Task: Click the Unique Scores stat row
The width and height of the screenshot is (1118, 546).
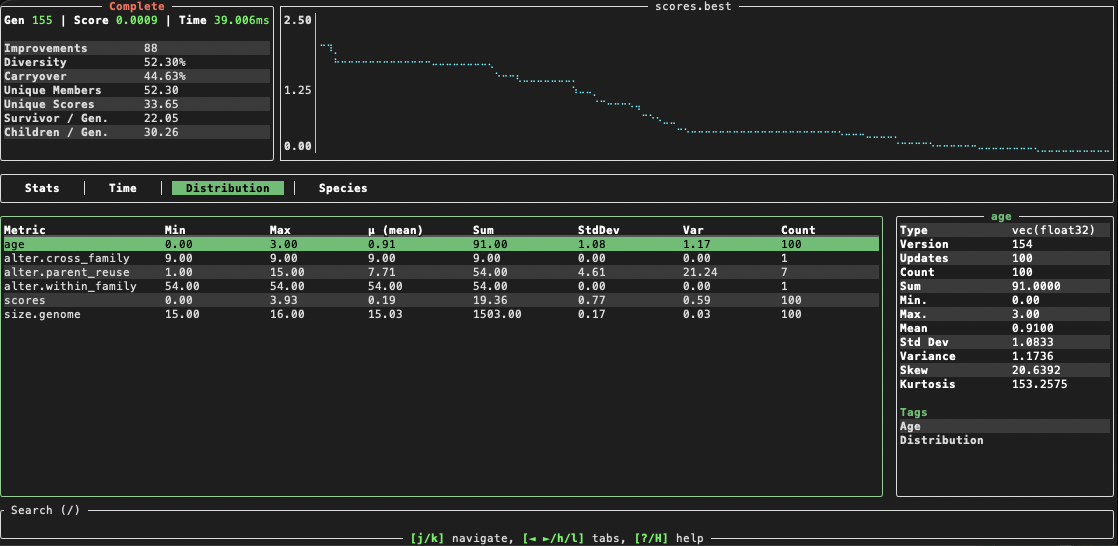Action: click(x=137, y=104)
